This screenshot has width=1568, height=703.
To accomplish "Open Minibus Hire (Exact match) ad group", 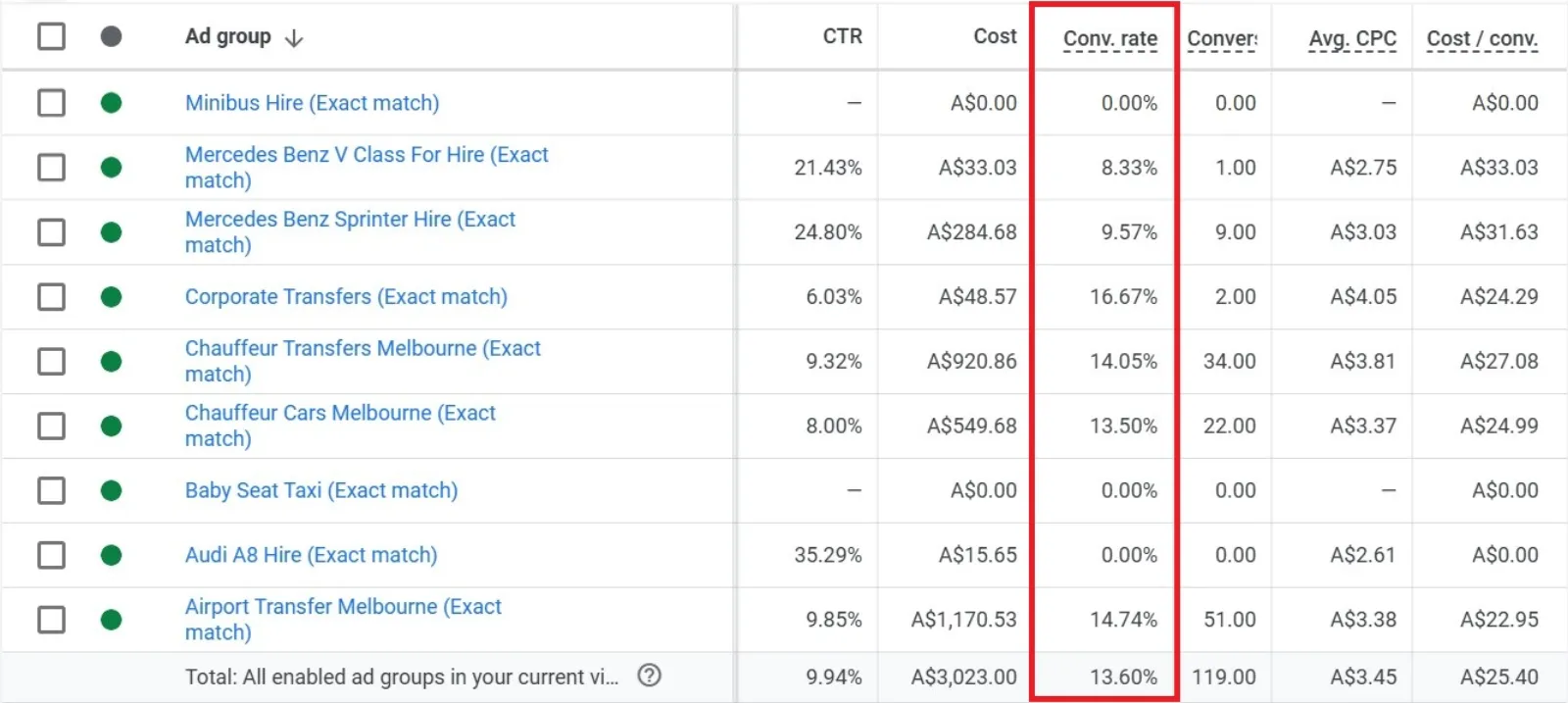I will [x=312, y=103].
